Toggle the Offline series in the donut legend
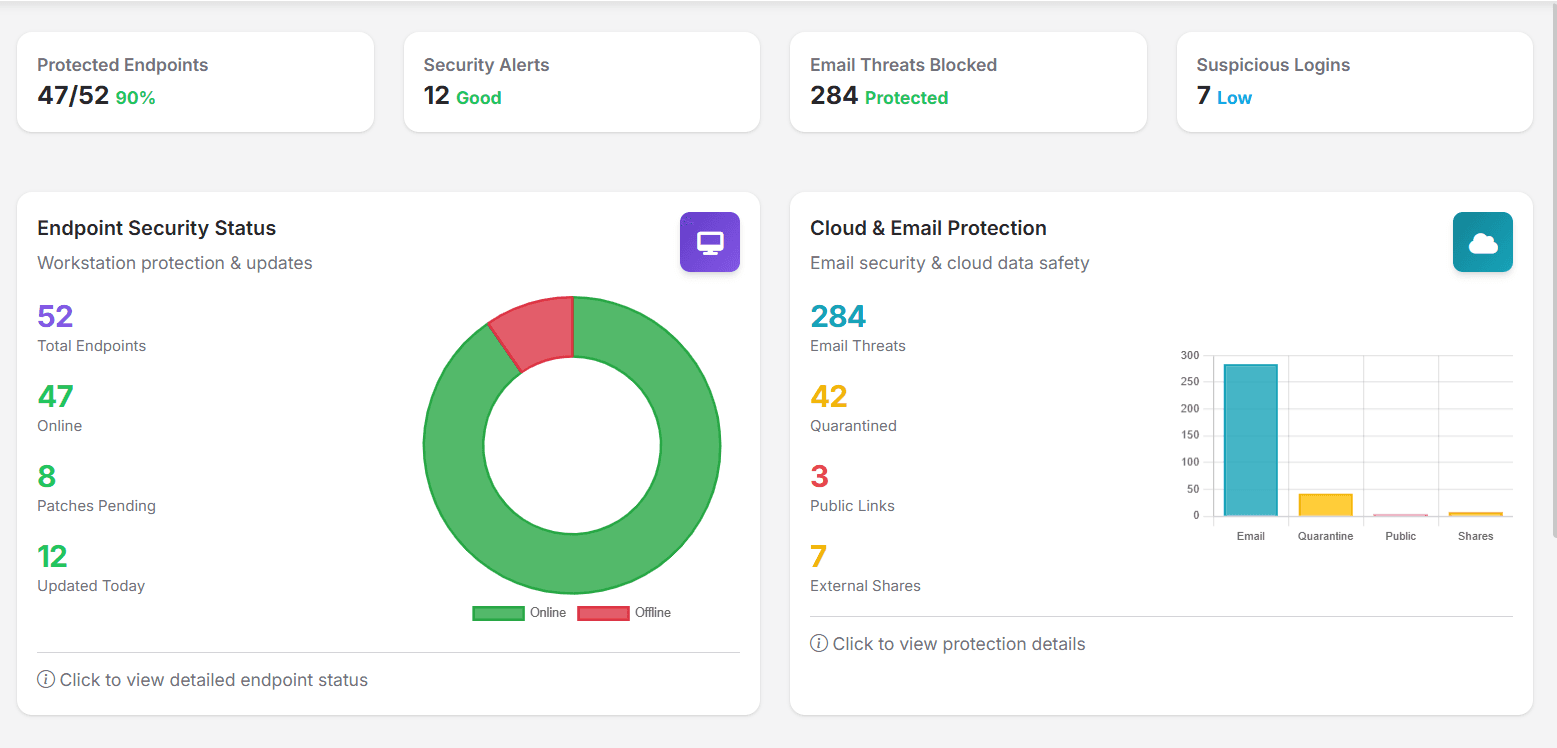 pos(652,612)
